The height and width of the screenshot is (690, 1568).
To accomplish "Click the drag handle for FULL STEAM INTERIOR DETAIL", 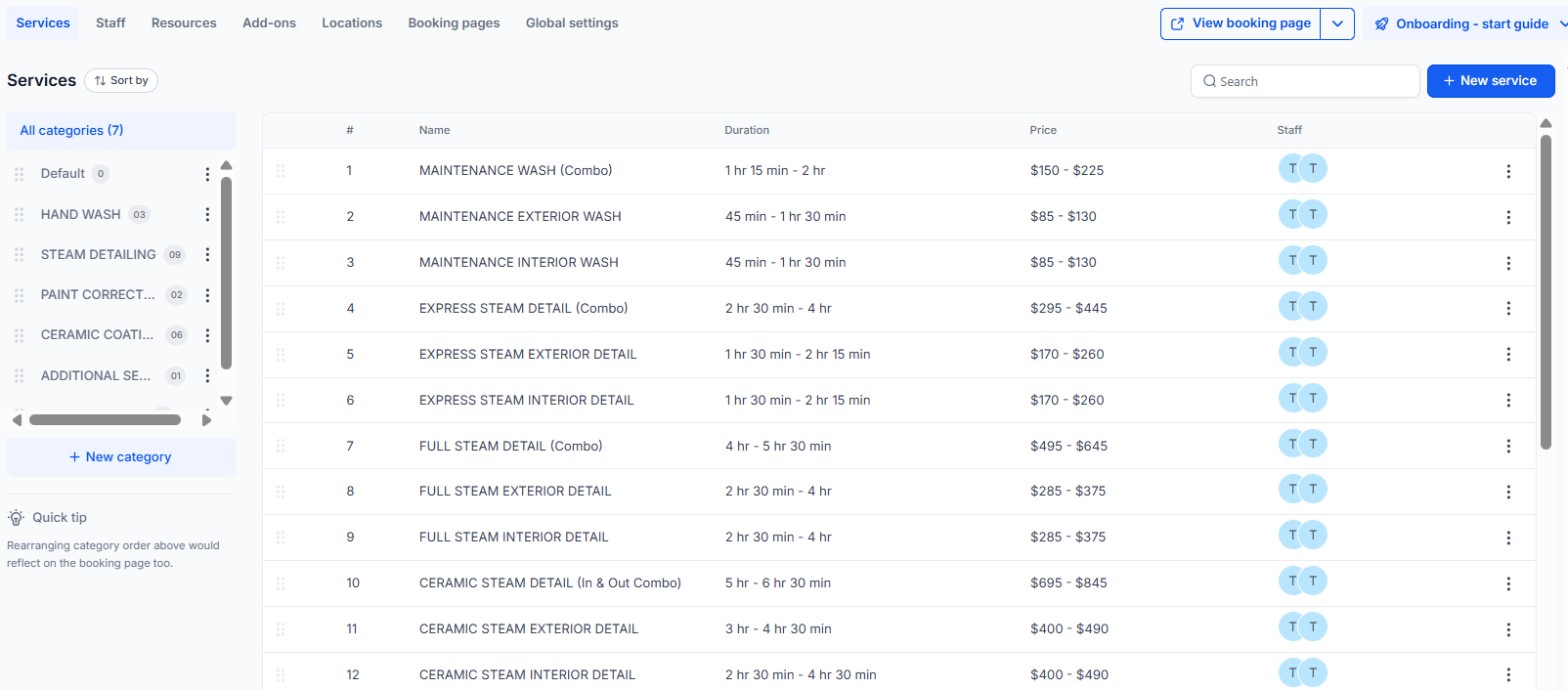I will coord(280,537).
